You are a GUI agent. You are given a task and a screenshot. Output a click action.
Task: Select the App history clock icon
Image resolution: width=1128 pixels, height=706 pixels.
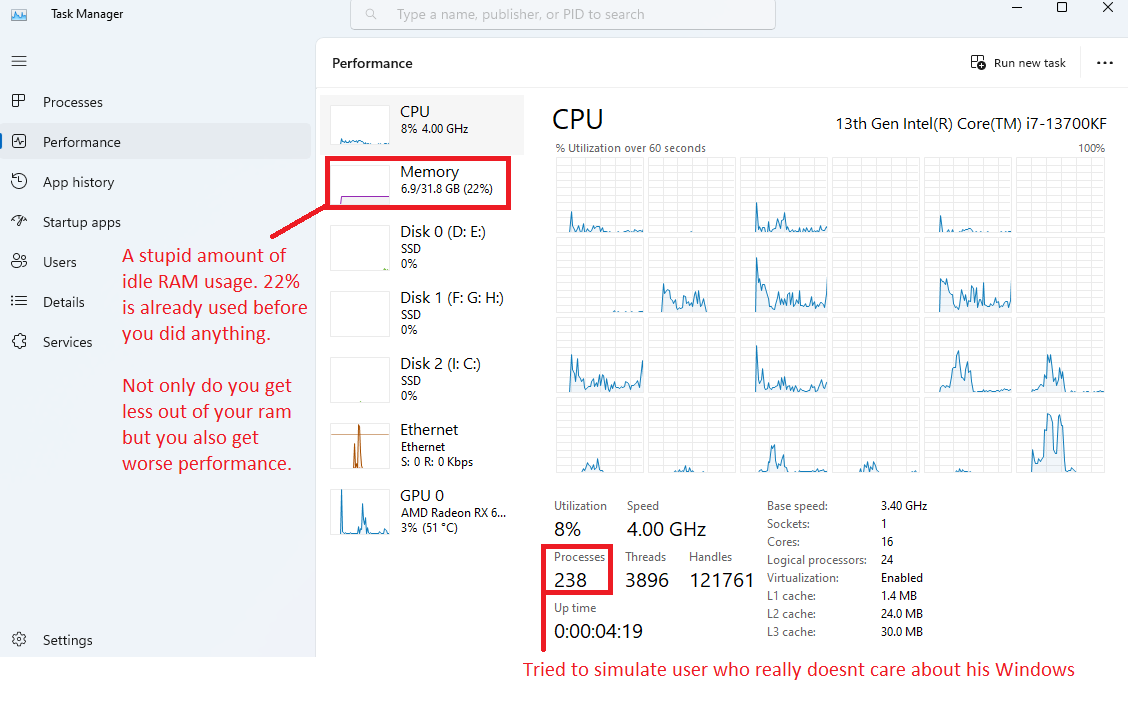pos(19,182)
